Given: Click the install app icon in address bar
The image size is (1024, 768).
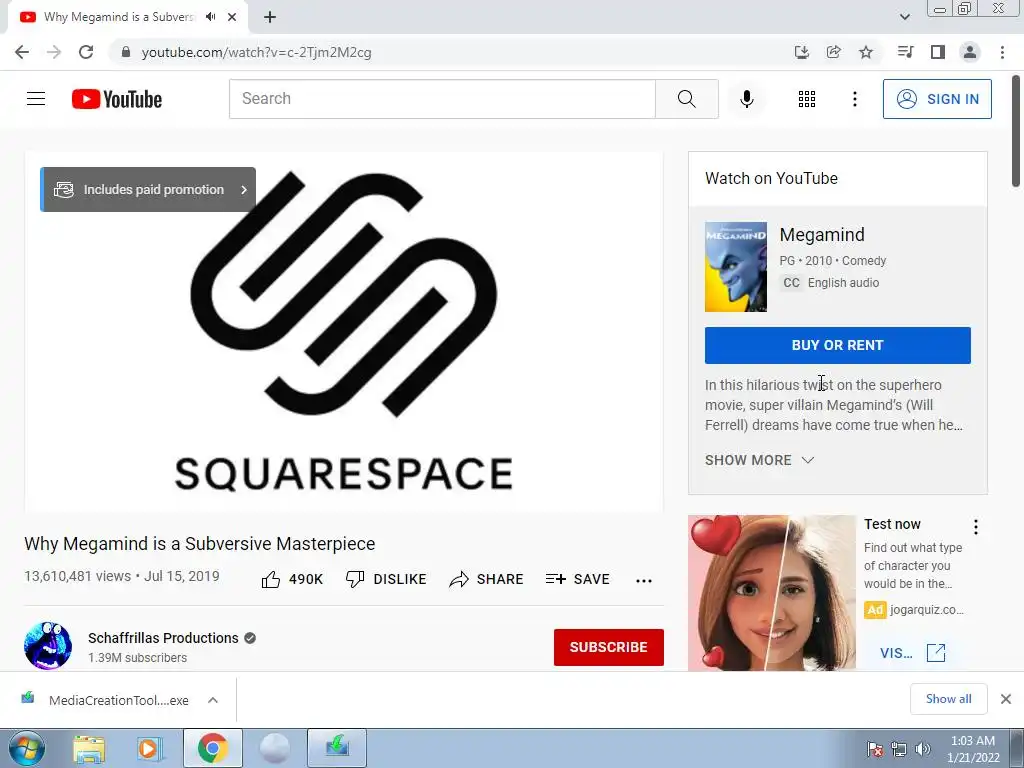Looking at the screenshot, I should pos(801,52).
